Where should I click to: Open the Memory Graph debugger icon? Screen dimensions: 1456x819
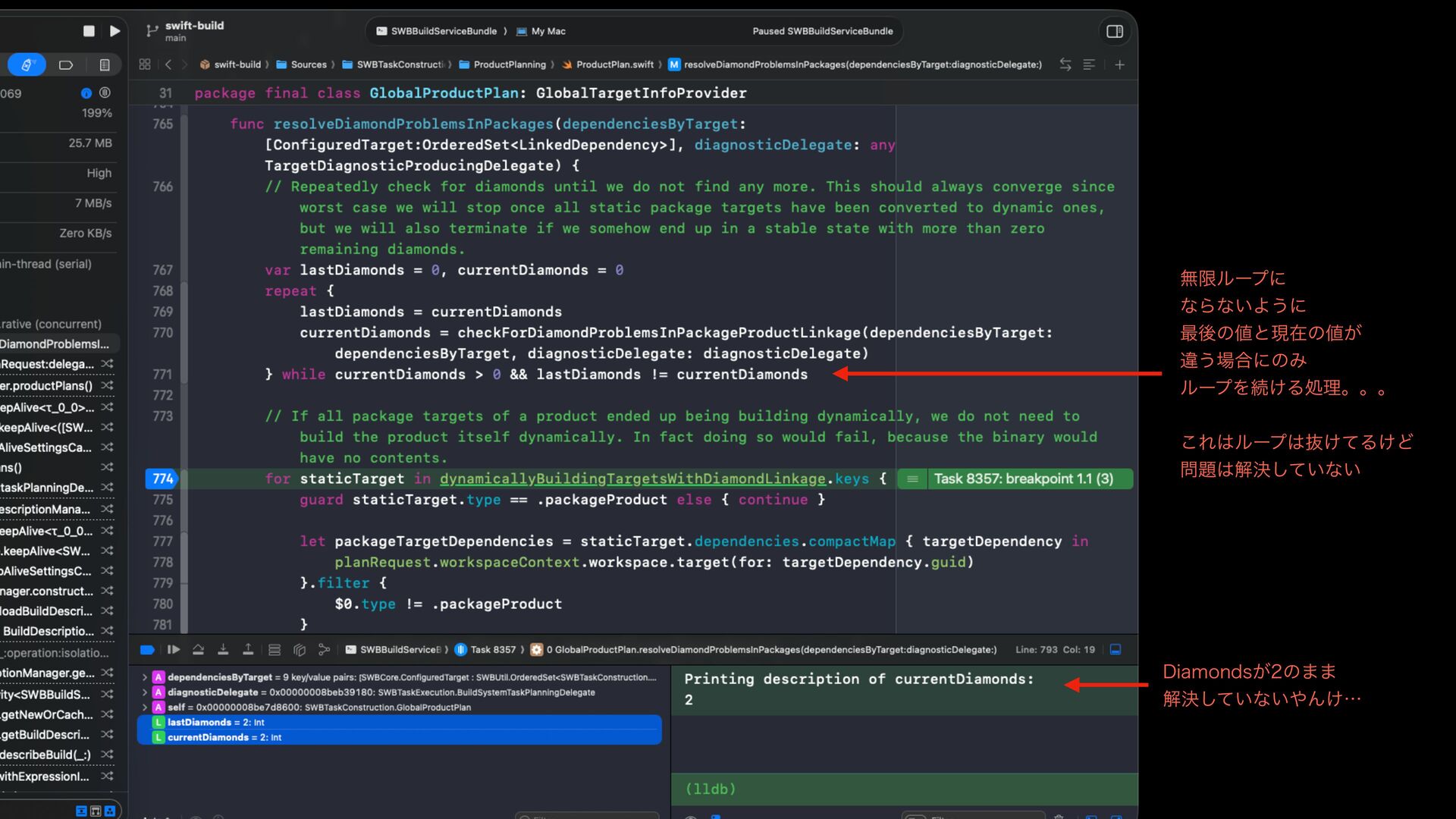click(300, 650)
